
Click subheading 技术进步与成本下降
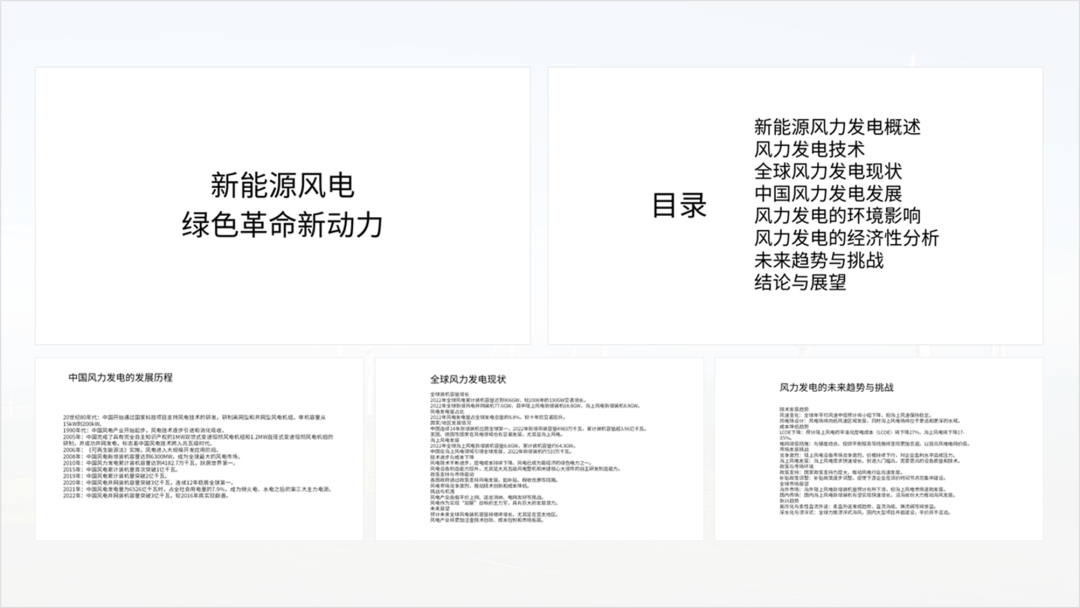point(452,457)
